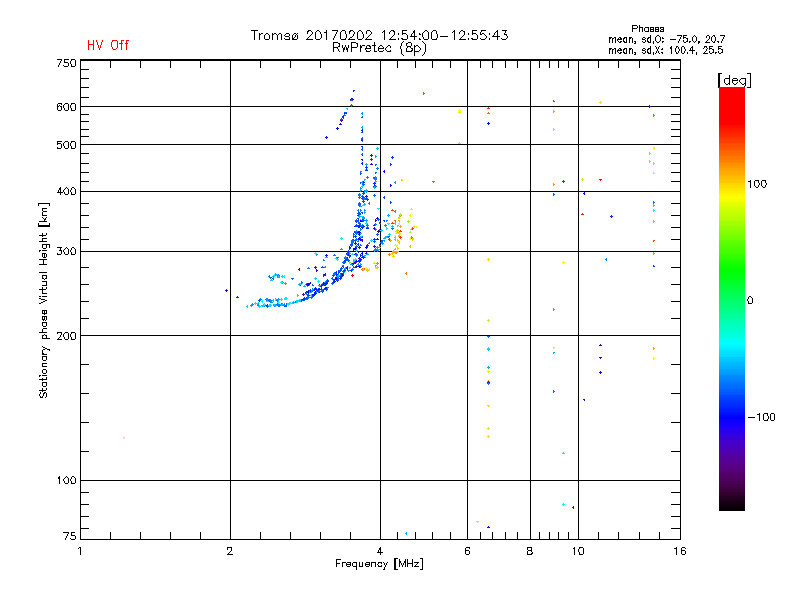
Task: Click the colorbar tick label "0"
Action: point(749,301)
